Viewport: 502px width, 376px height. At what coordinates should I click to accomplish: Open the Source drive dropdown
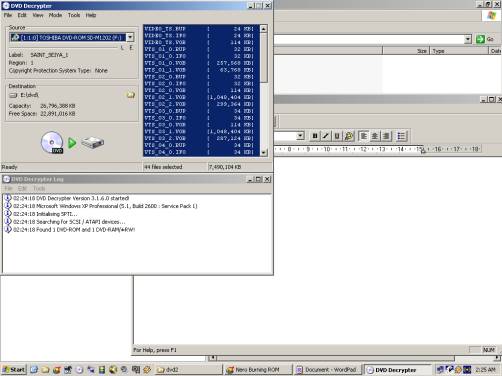point(130,37)
